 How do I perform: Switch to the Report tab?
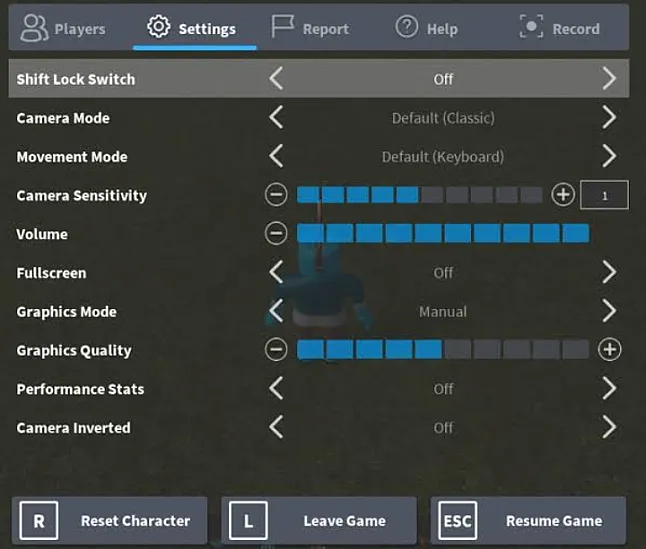tap(310, 28)
